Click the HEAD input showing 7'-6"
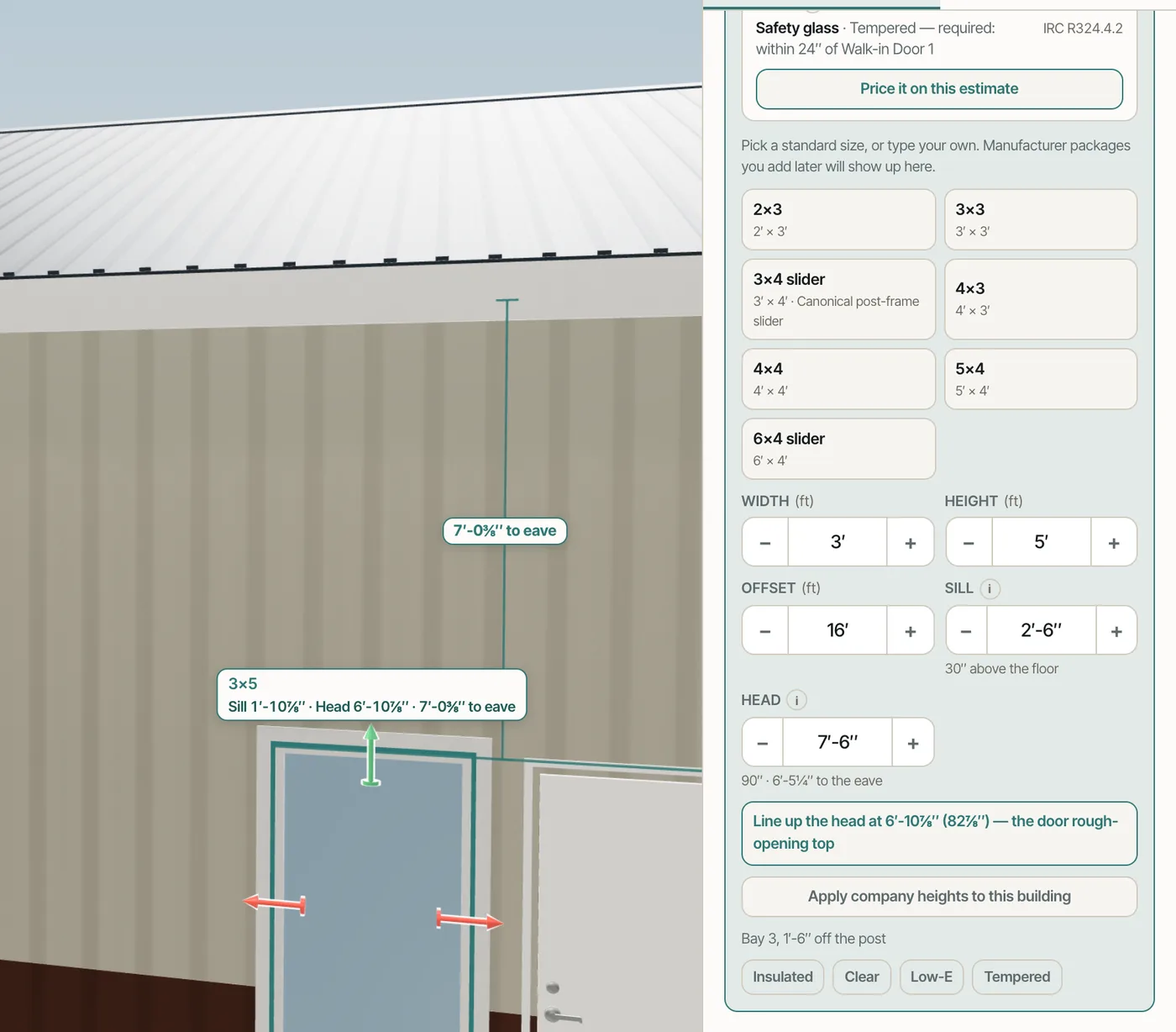The height and width of the screenshot is (1032, 1176). (837, 743)
